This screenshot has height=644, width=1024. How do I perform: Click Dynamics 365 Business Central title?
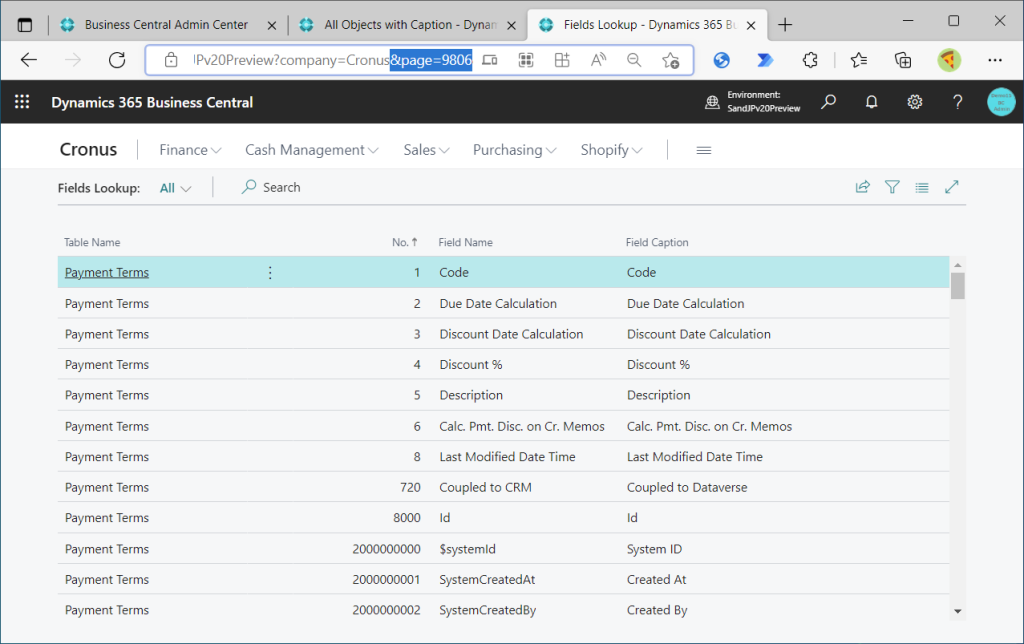pyautogui.click(x=152, y=103)
